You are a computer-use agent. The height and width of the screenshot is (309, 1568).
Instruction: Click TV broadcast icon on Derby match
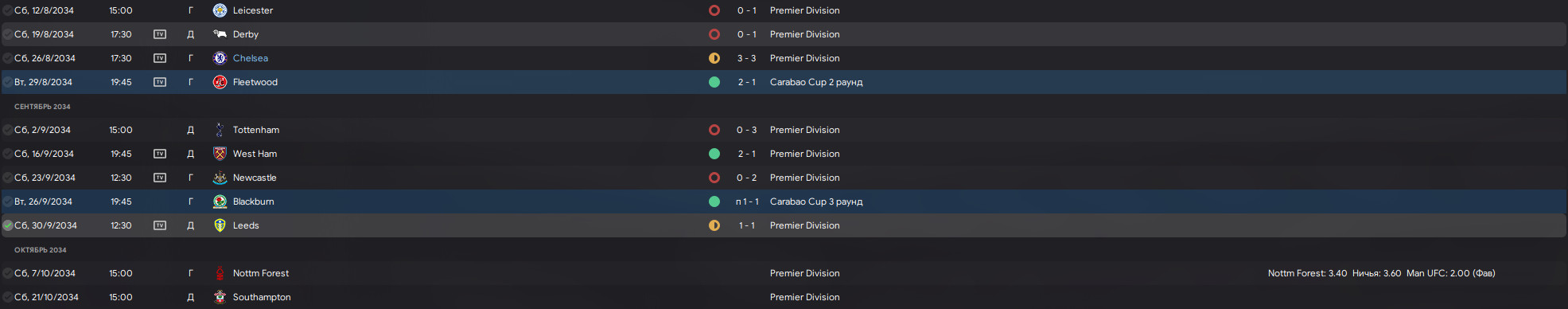[x=160, y=34]
